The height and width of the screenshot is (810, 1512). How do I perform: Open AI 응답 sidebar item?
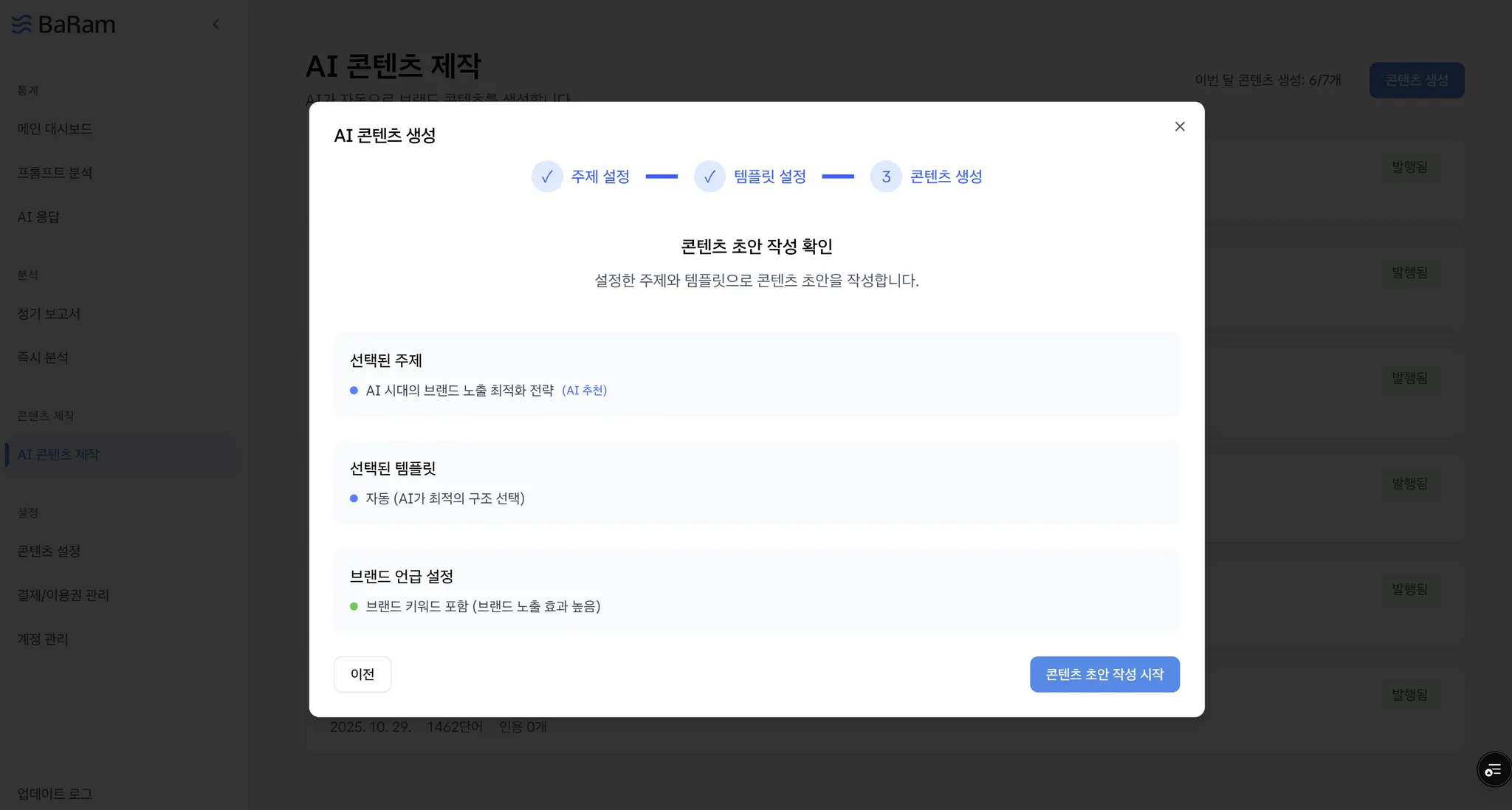pyautogui.click(x=38, y=217)
